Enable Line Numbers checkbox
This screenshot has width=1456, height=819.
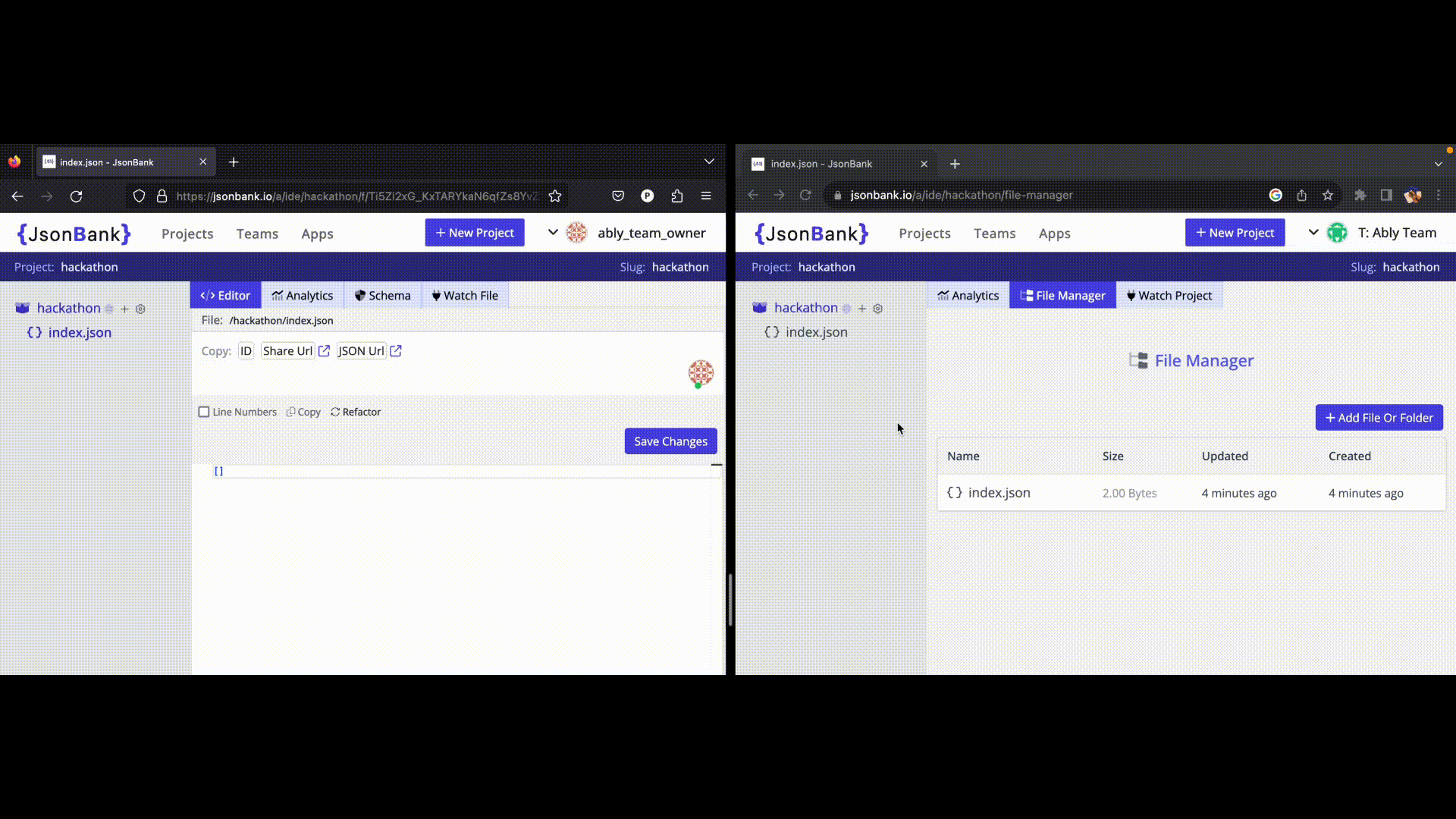204,412
